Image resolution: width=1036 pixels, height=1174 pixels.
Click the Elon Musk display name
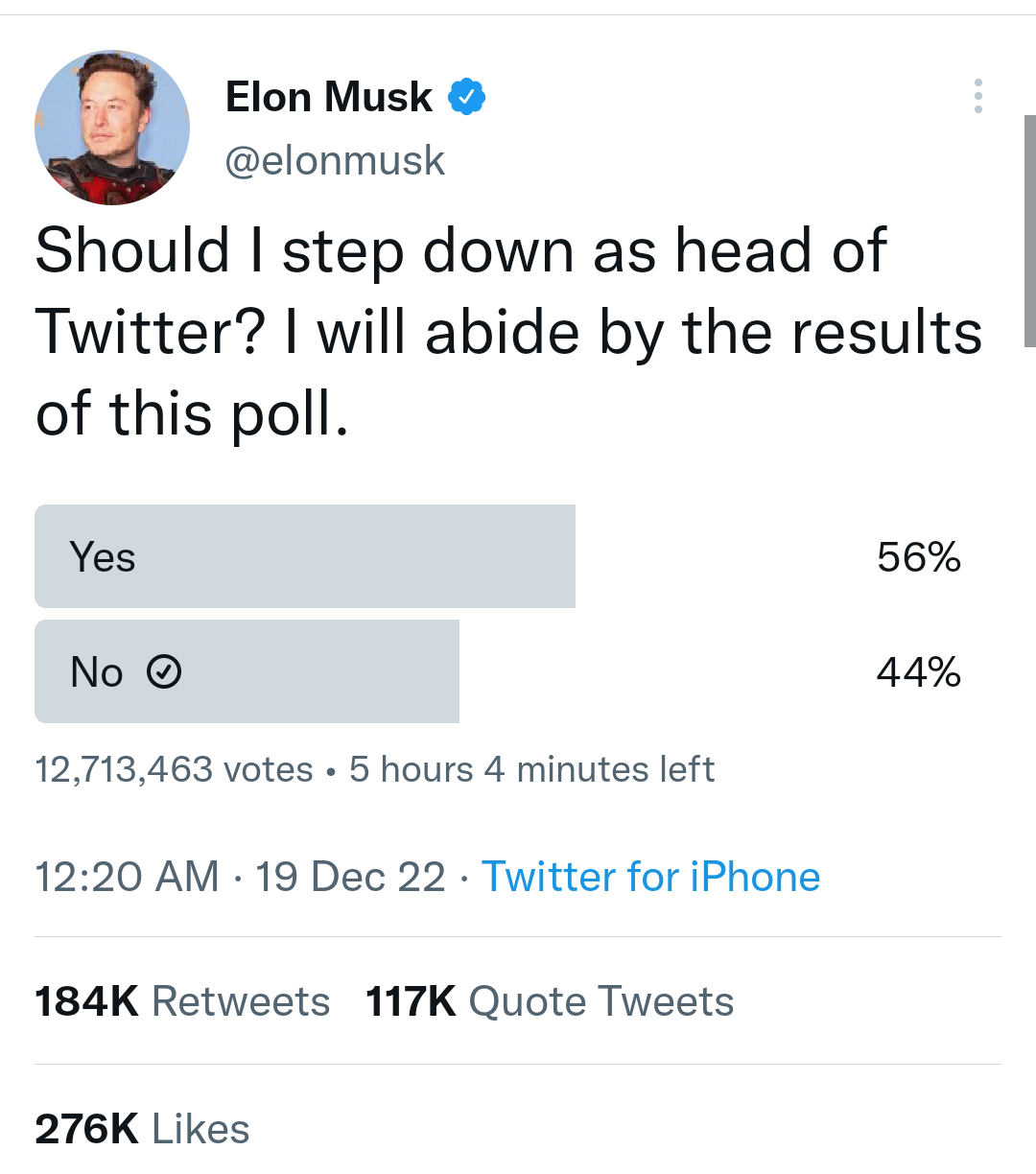tap(328, 95)
